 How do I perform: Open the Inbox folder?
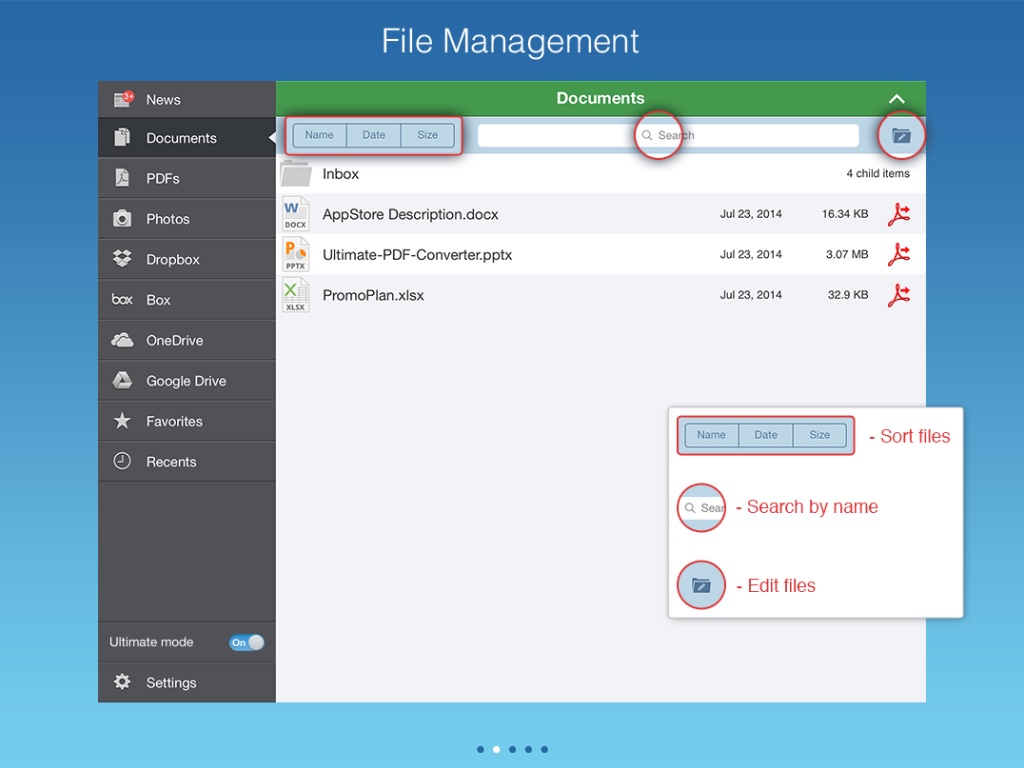click(340, 174)
